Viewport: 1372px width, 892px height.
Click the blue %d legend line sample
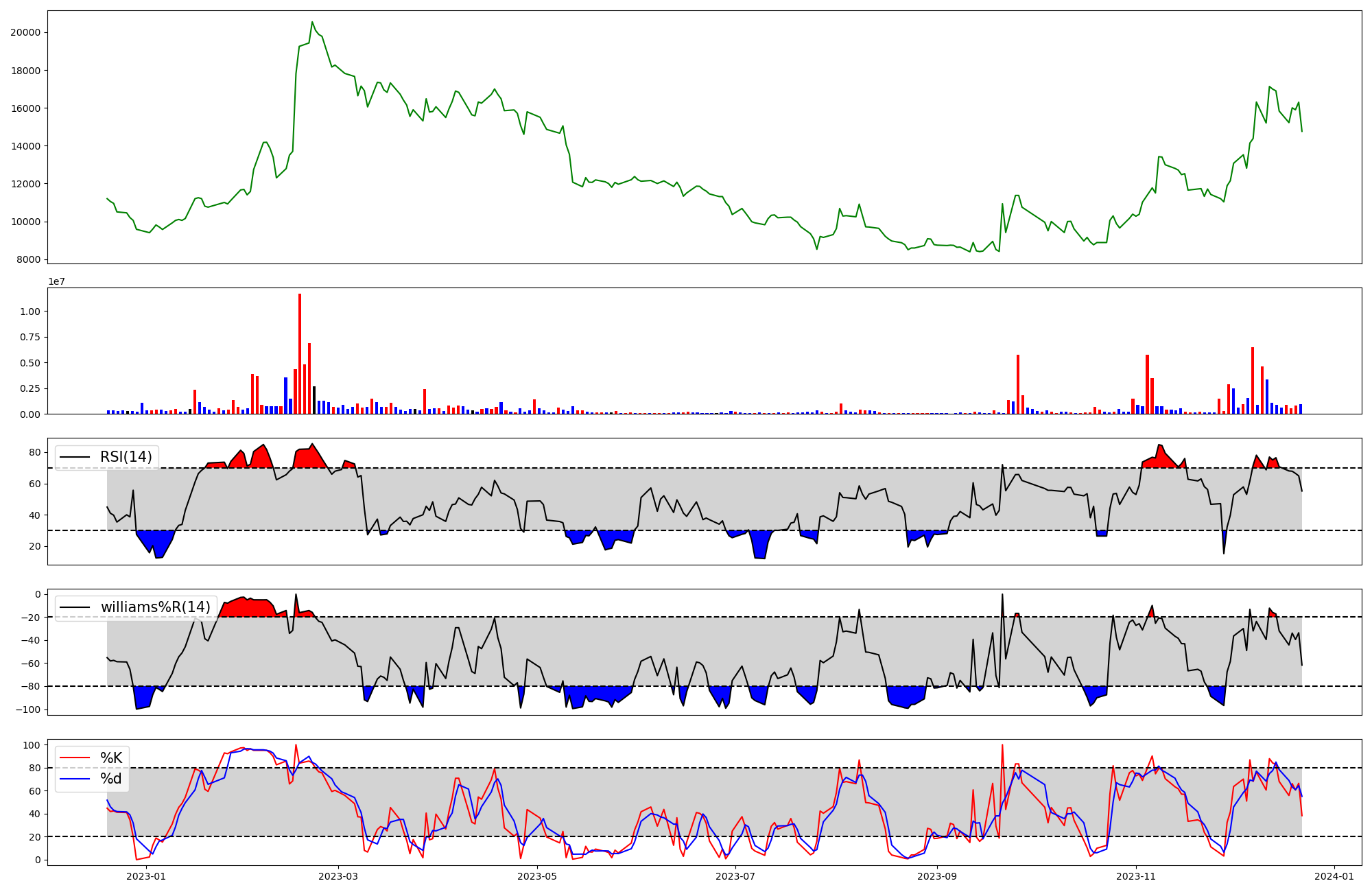tap(75, 779)
